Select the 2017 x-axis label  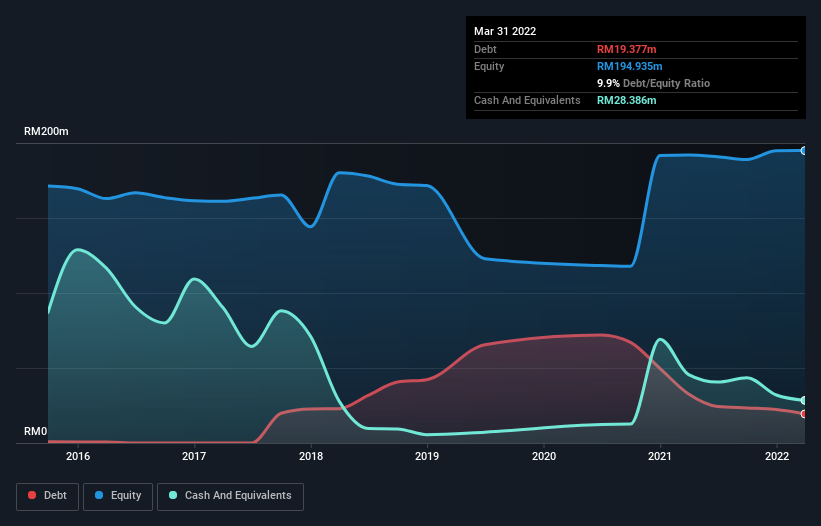point(194,456)
